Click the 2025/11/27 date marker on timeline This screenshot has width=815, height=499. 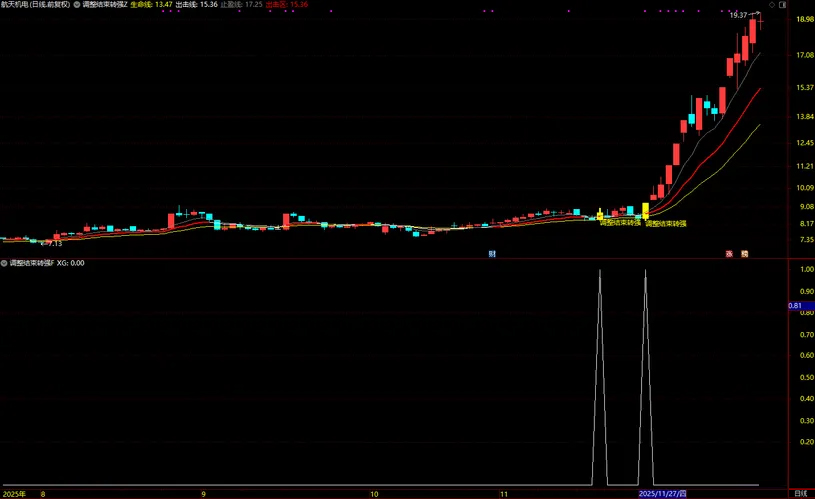662,494
